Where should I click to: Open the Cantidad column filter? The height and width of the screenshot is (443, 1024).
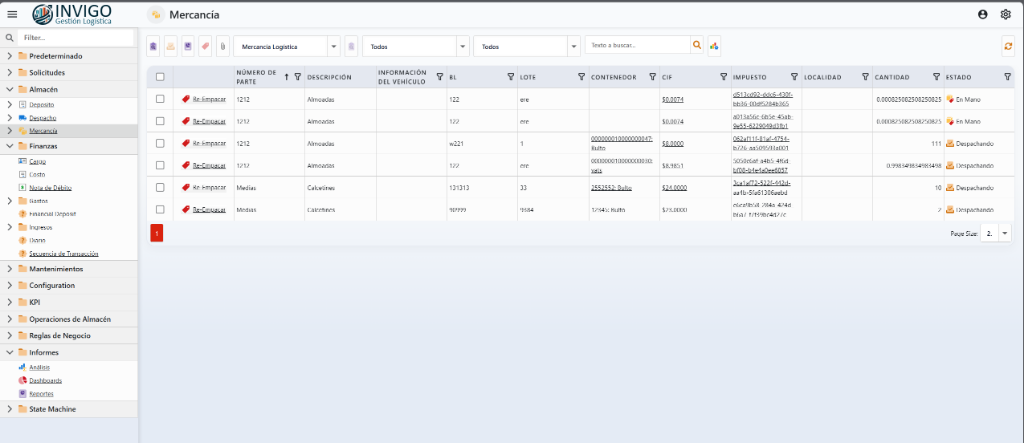[x=936, y=77]
